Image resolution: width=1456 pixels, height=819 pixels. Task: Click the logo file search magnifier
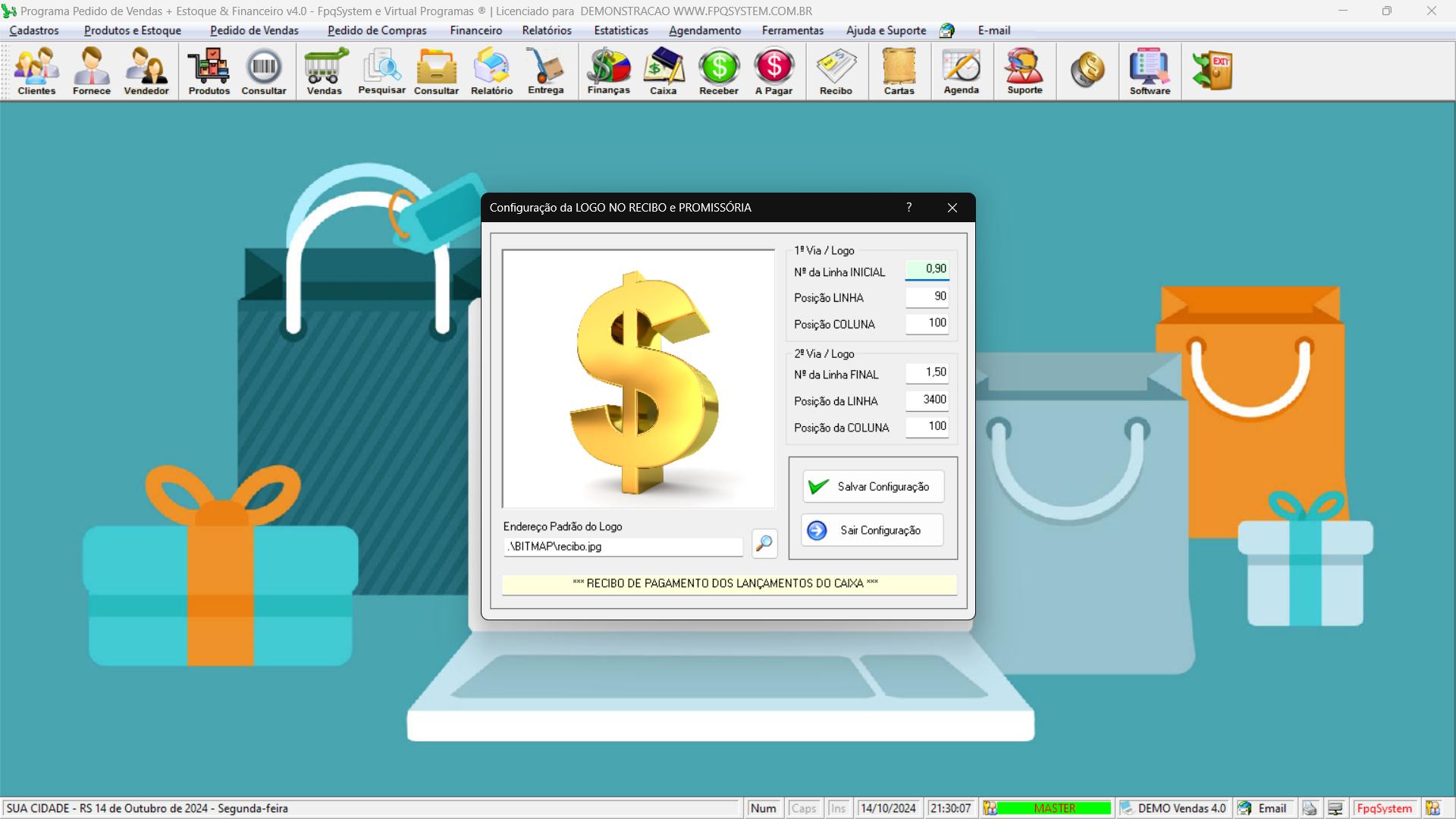[763, 543]
